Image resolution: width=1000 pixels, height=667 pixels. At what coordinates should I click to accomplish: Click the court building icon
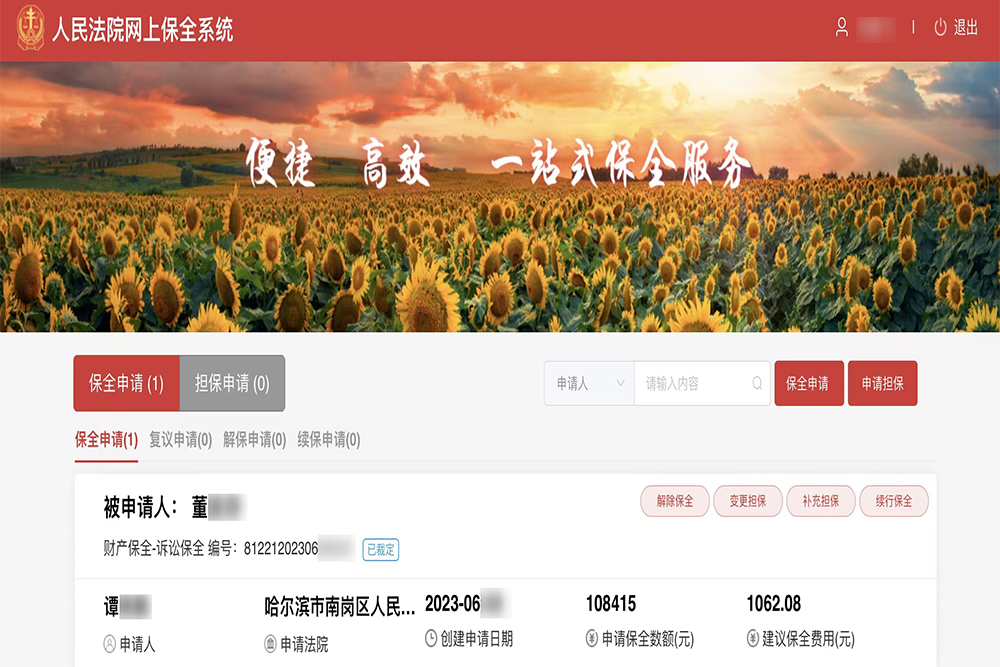coord(270,644)
